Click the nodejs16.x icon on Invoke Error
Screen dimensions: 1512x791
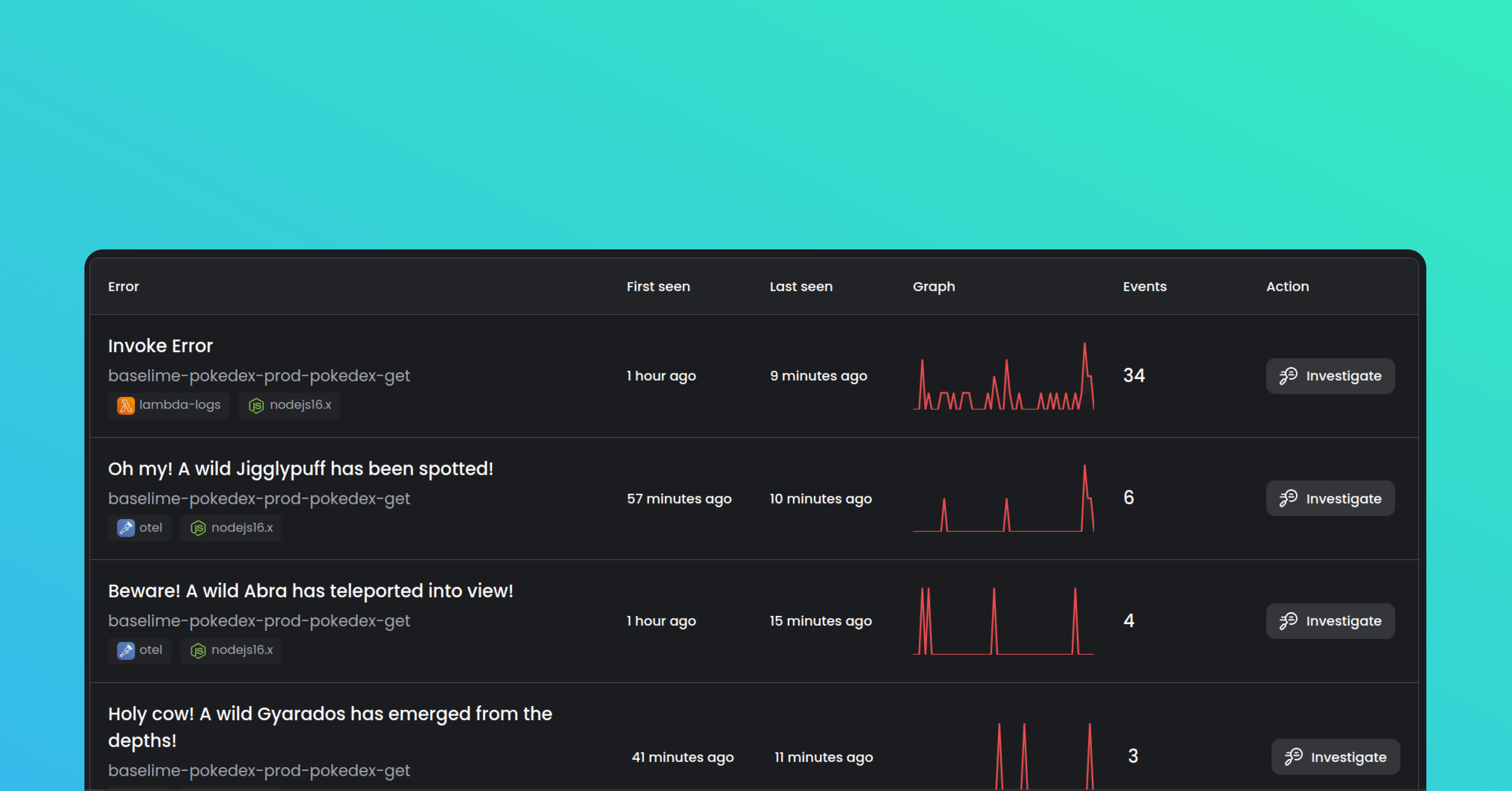257,405
